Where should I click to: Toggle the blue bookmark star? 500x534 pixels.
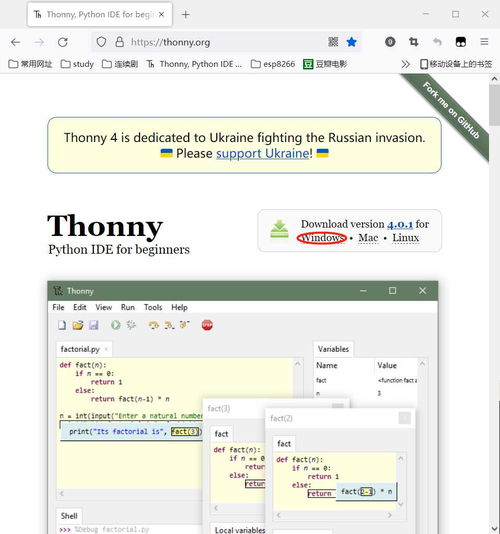point(351,42)
